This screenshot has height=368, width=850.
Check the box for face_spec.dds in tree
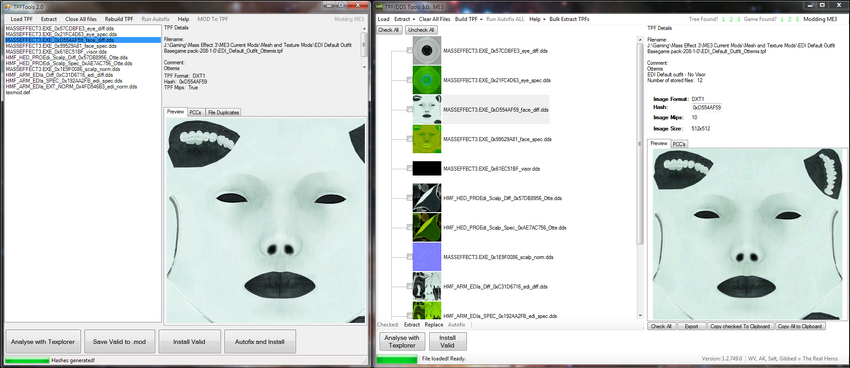[409, 139]
